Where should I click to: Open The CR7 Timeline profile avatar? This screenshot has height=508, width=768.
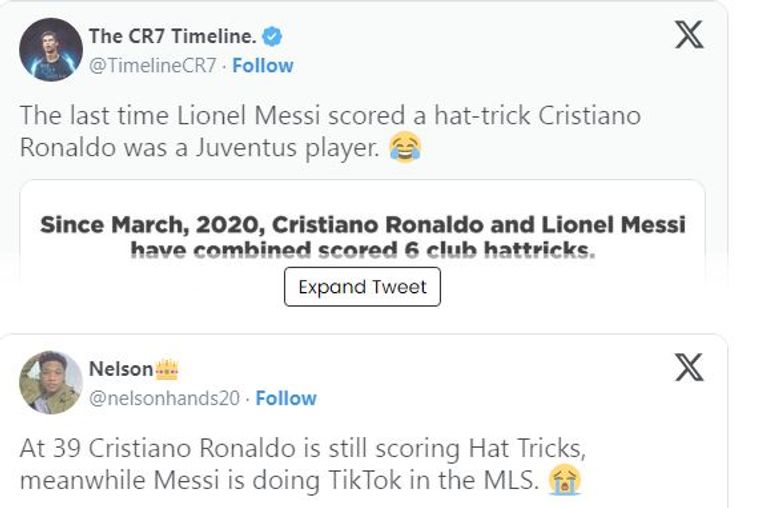50,49
